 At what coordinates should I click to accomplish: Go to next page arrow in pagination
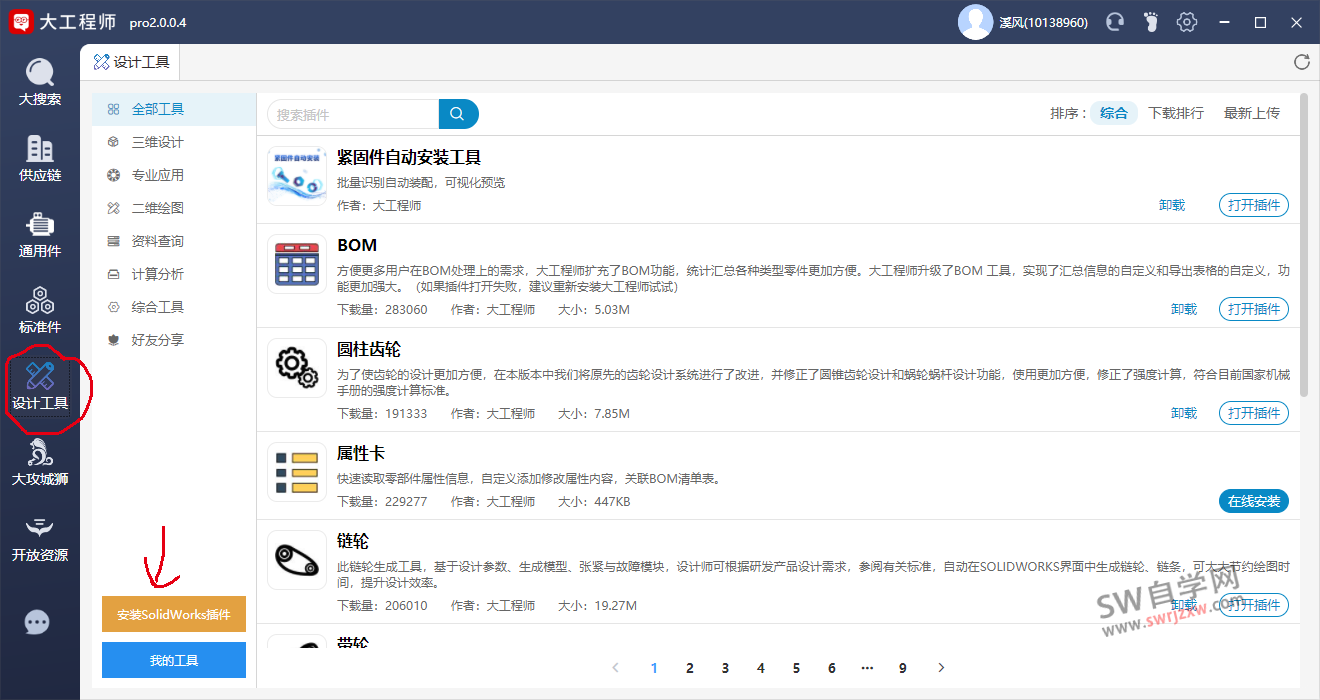pos(941,668)
